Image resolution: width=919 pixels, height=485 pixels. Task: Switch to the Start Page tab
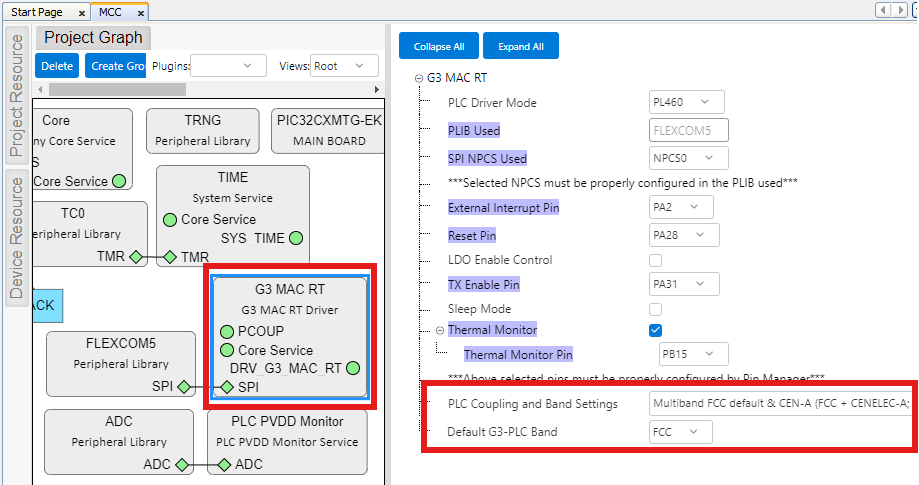point(39,11)
